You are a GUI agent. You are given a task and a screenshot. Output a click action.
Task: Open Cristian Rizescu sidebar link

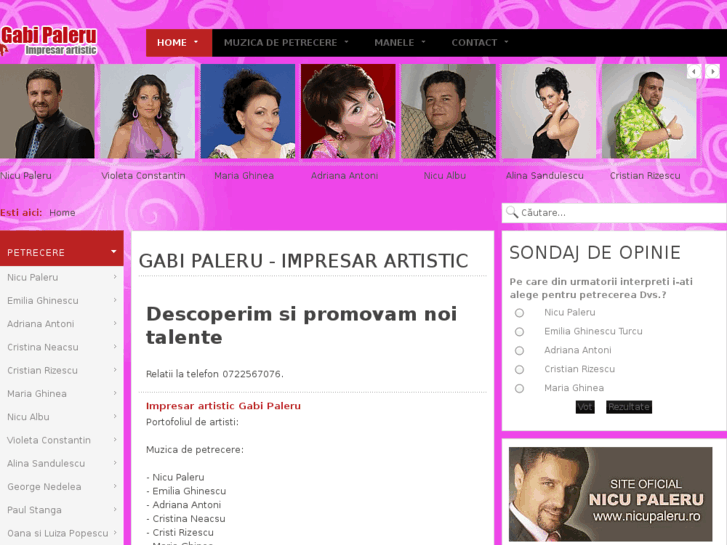(x=42, y=370)
